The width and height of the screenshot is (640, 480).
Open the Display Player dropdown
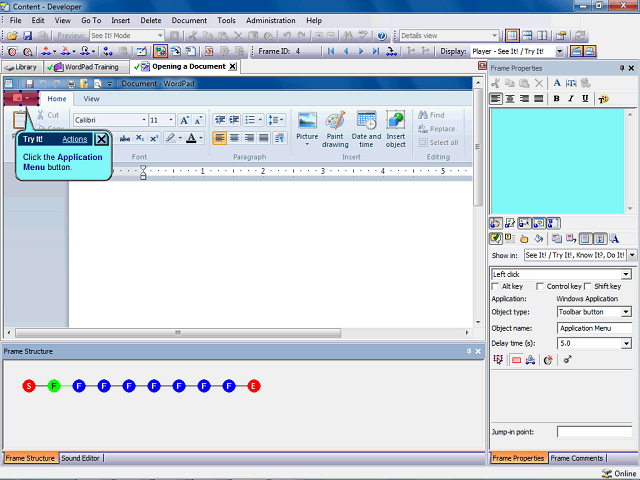click(559, 51)
